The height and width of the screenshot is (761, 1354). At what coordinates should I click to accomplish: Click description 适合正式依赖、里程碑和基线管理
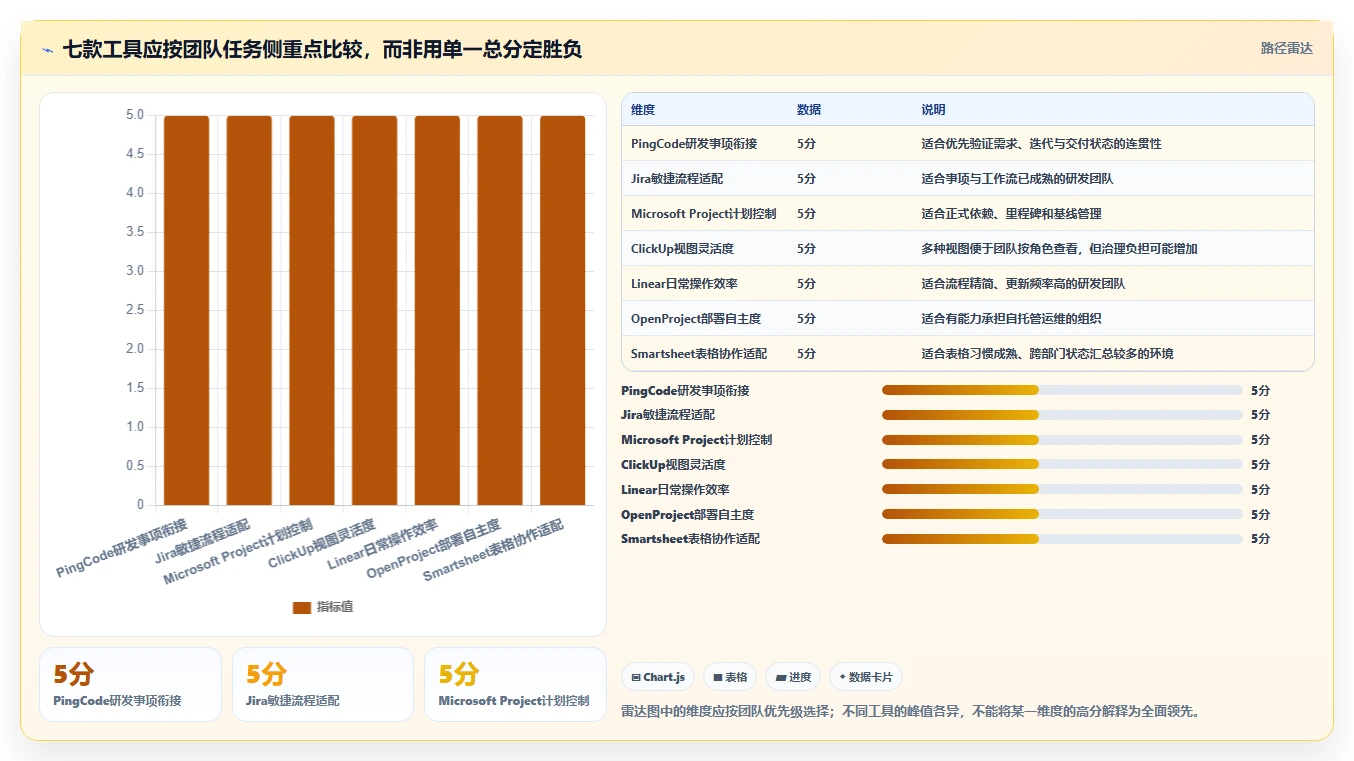point(1011,214)
